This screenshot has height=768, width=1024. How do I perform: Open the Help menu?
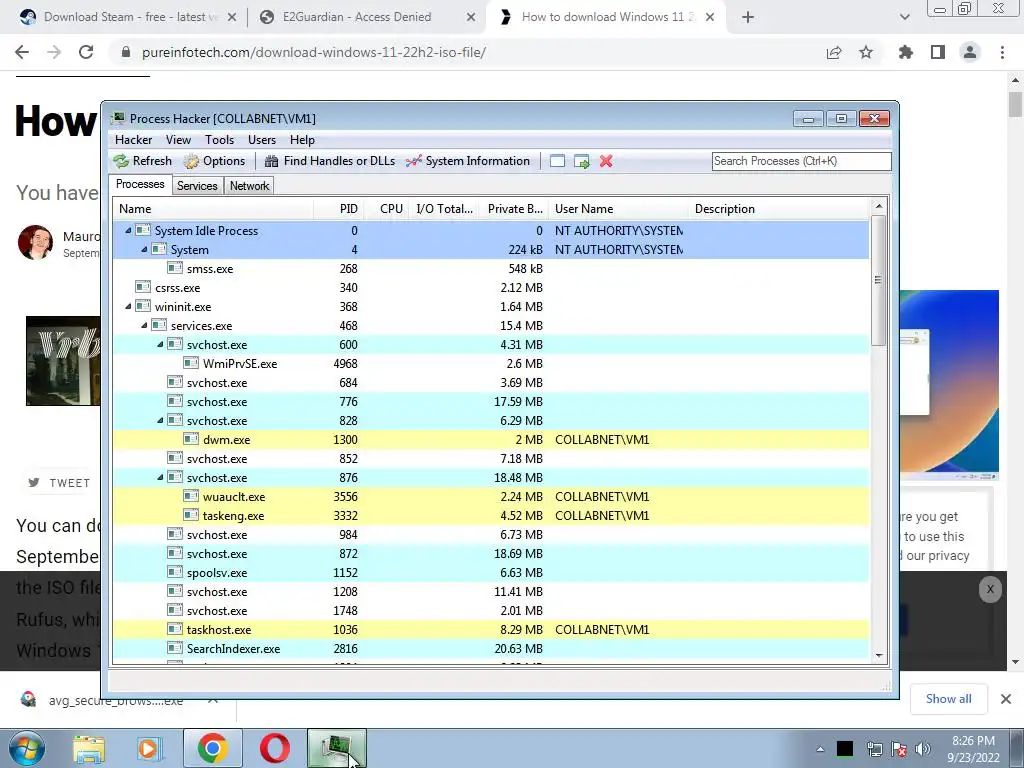pos(302,140)
